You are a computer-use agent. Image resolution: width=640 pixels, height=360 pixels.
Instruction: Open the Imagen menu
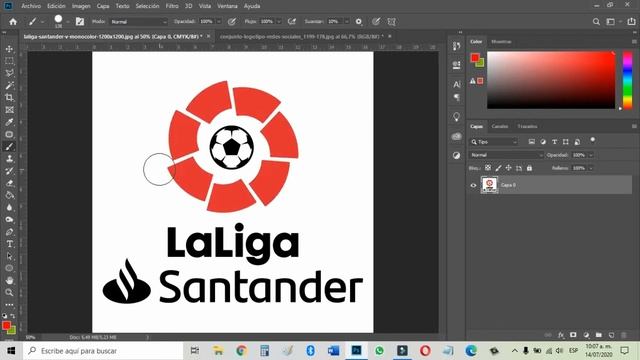point(81,6)
